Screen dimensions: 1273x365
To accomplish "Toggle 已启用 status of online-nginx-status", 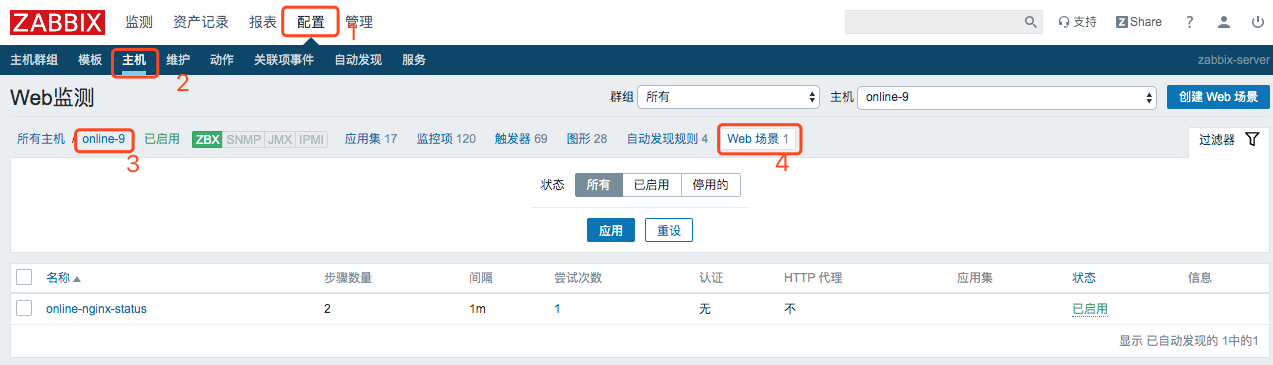I will (1090, 309).
